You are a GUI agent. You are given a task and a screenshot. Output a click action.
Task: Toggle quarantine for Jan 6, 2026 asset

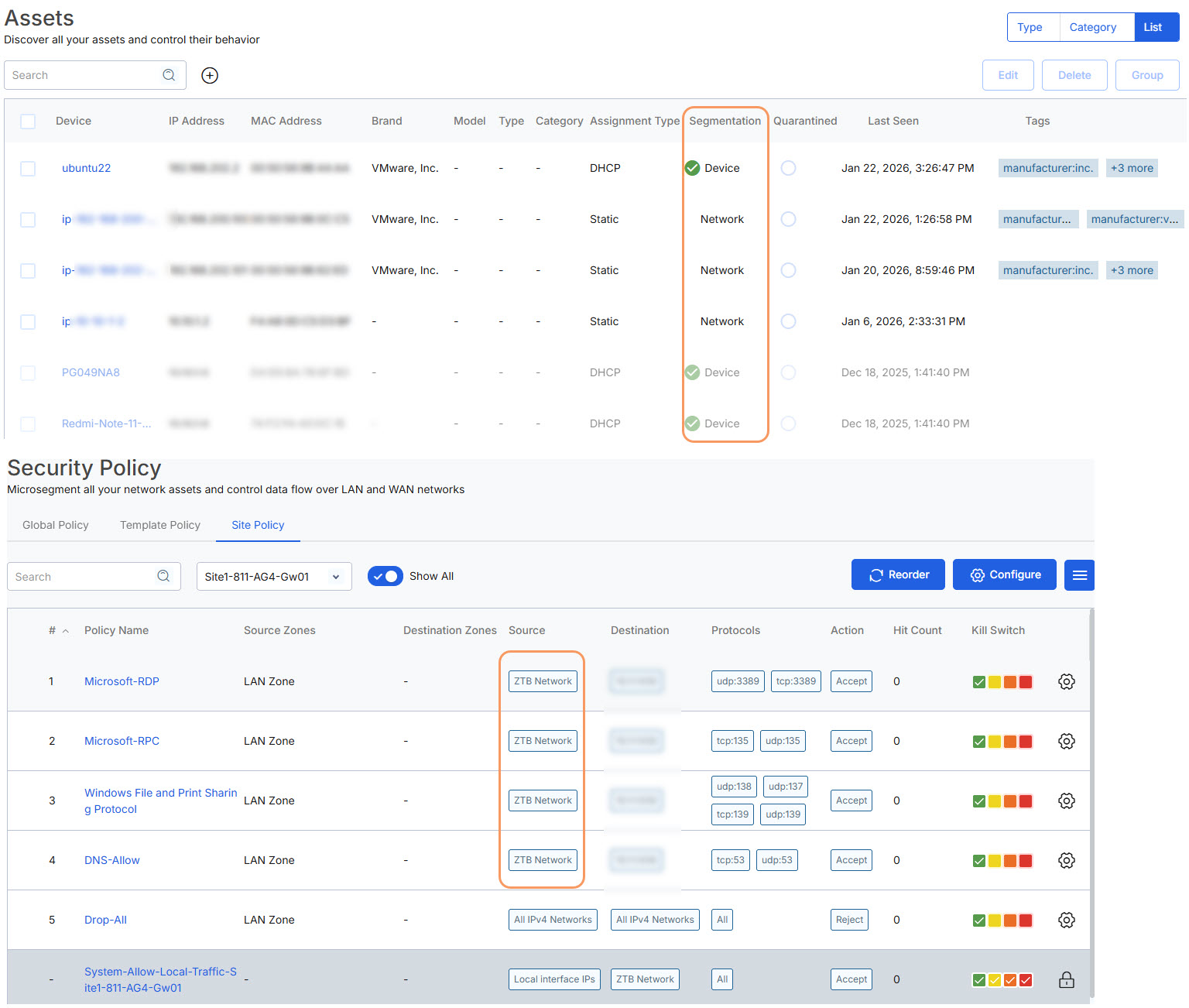click(788, 321)
